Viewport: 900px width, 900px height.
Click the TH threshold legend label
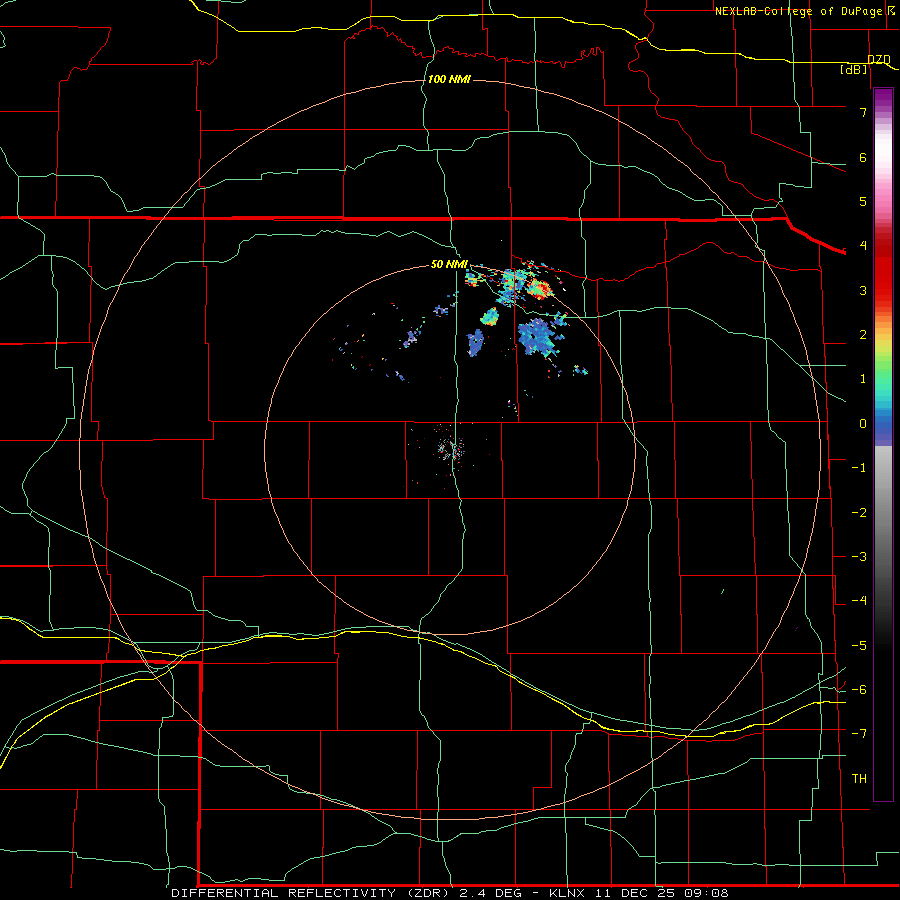[x=859, y=779]
